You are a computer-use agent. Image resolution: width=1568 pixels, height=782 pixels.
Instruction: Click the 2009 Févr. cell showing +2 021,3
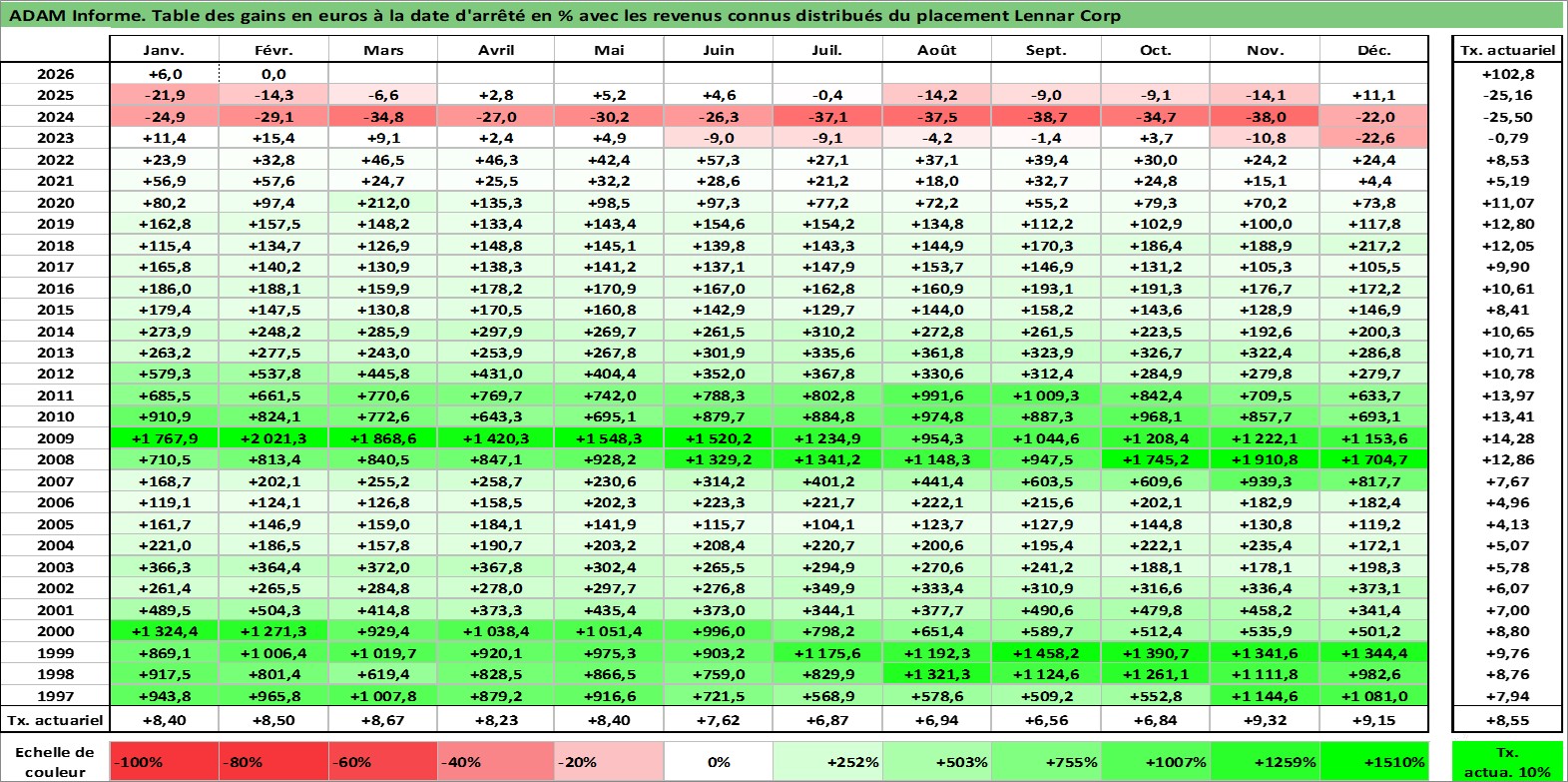[x=273, y=438]
